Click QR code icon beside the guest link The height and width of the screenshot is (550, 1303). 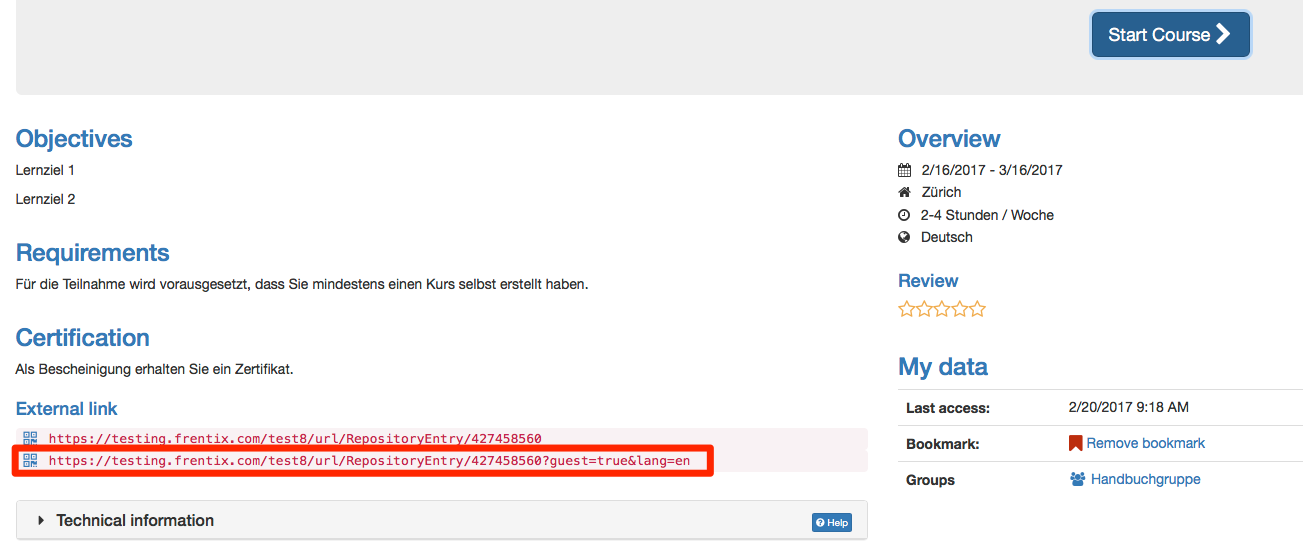point(30,461)
